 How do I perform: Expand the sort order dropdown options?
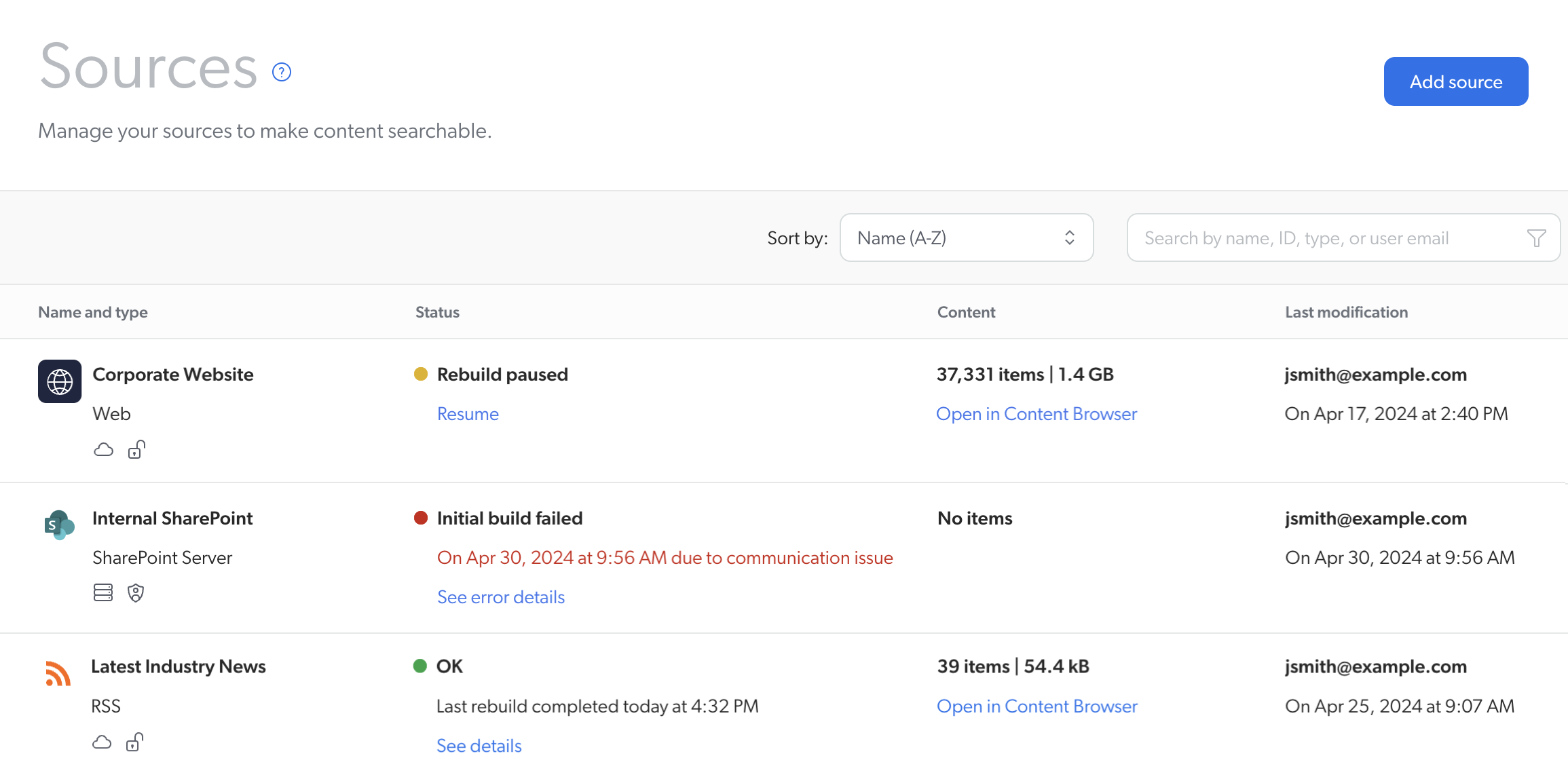pyautogui.click(x=966, y=237)
